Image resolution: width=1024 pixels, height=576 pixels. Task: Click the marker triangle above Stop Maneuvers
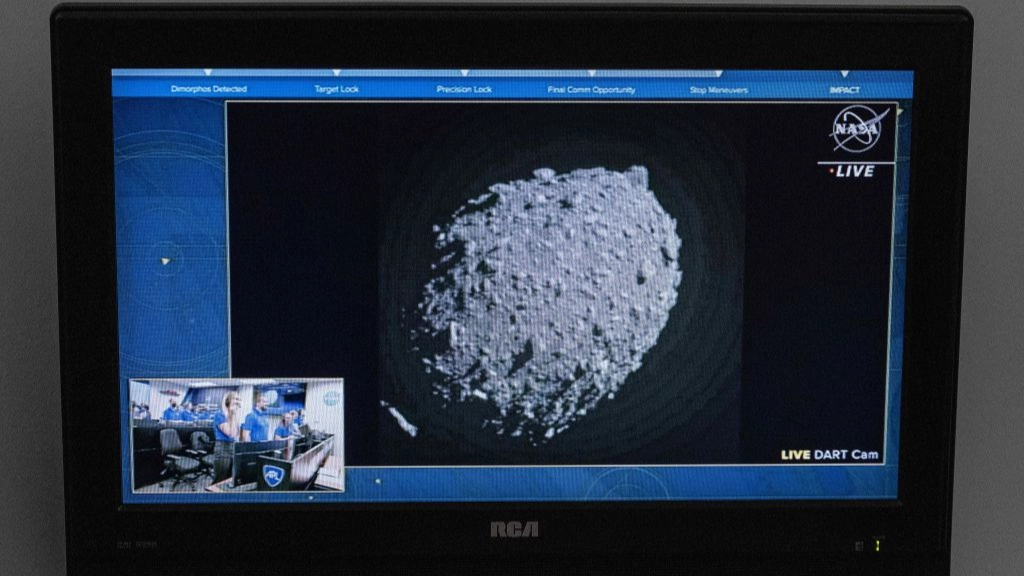click(718, 74)
